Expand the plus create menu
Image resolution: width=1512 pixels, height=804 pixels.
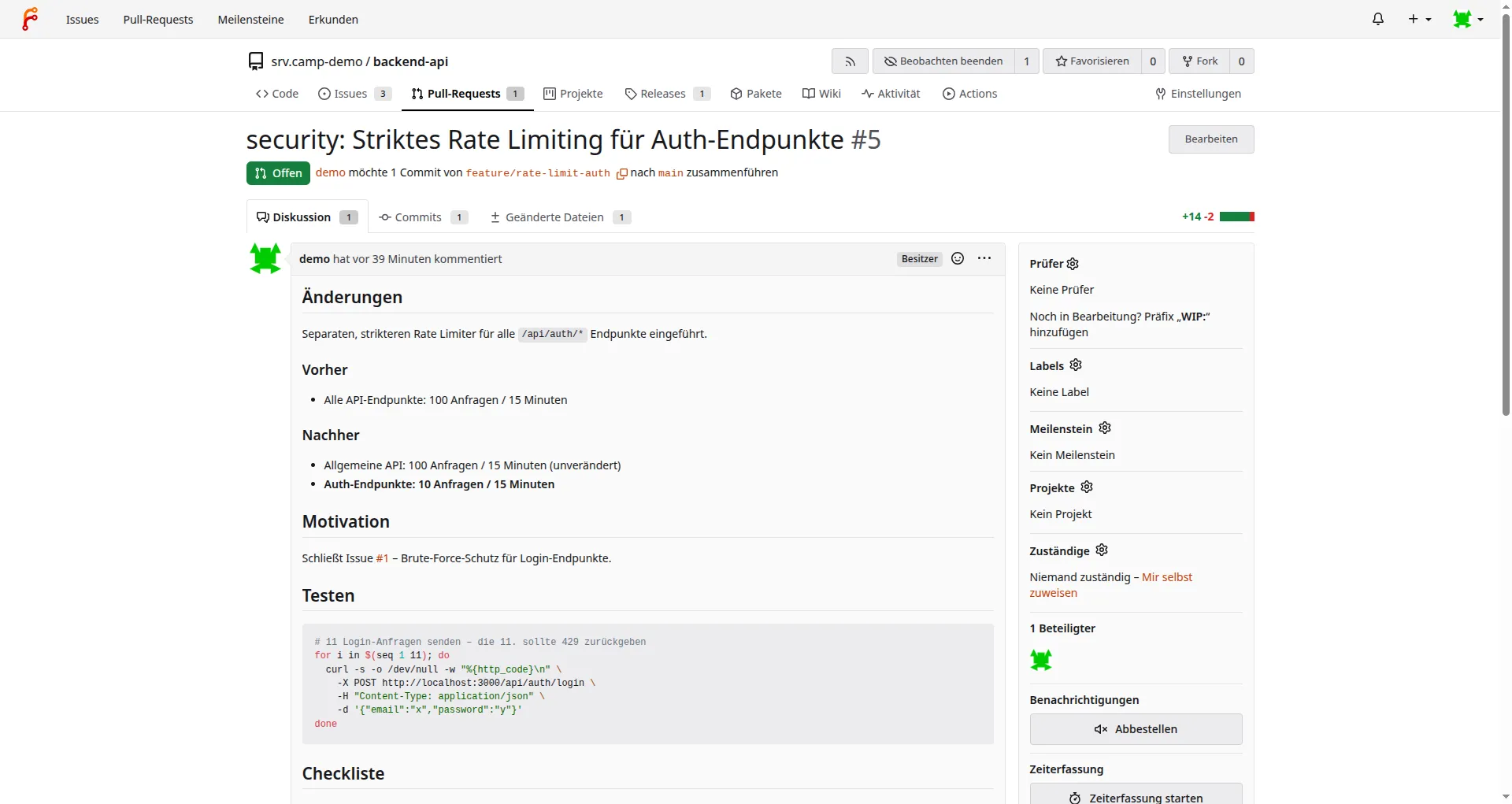click(1420, 19)
